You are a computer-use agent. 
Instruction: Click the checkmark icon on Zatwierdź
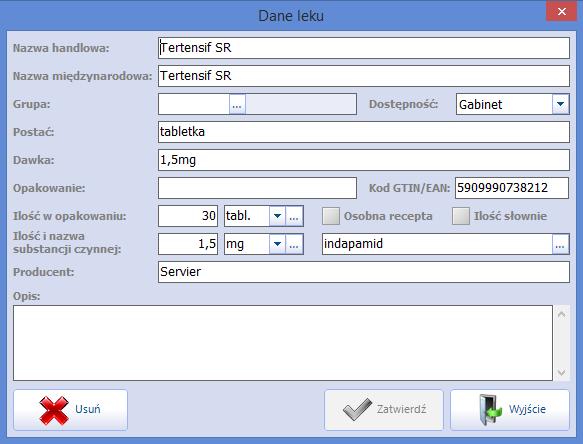(x=357, y=409)
